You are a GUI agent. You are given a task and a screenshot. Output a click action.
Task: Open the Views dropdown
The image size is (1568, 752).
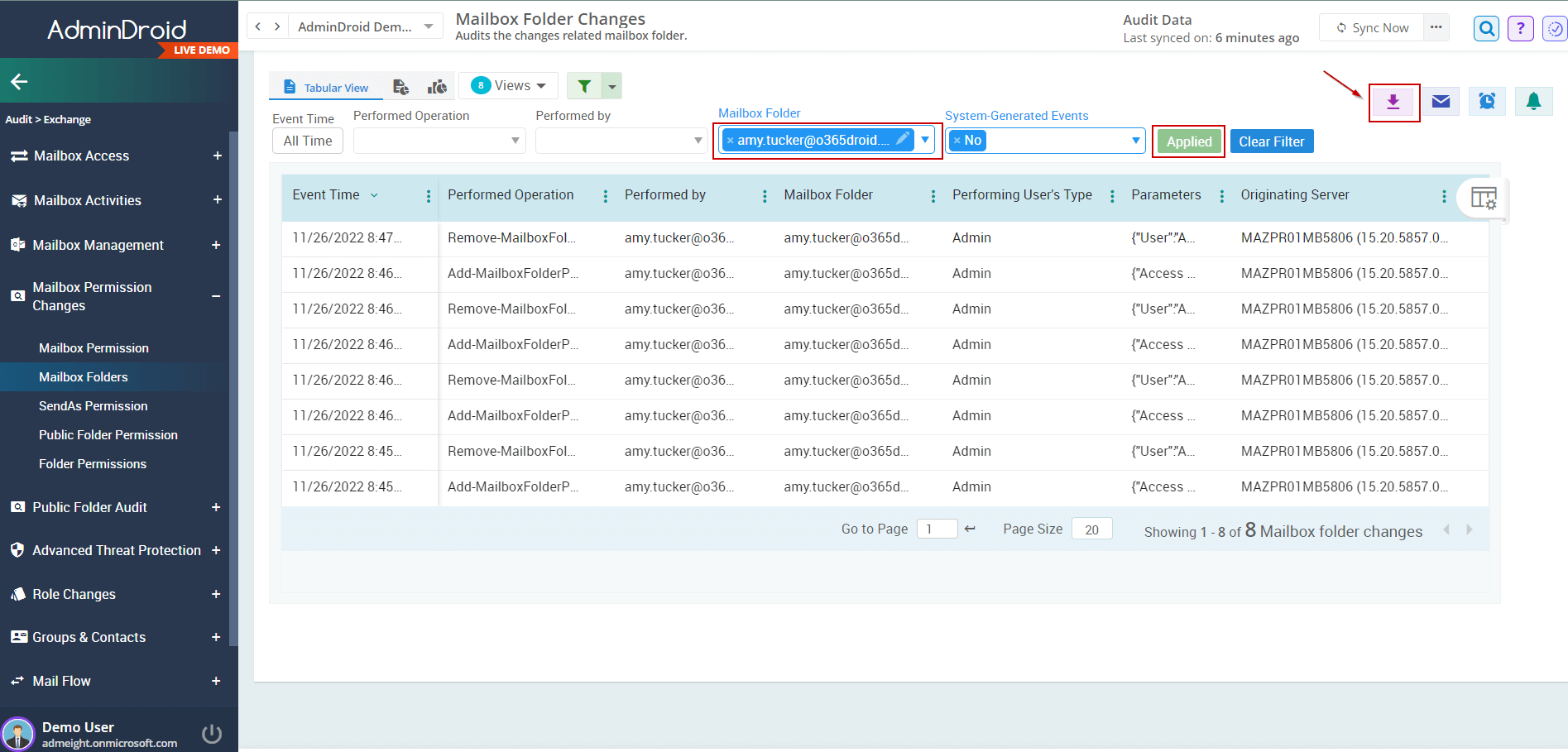pyautogui.click(x=508, y=84)
